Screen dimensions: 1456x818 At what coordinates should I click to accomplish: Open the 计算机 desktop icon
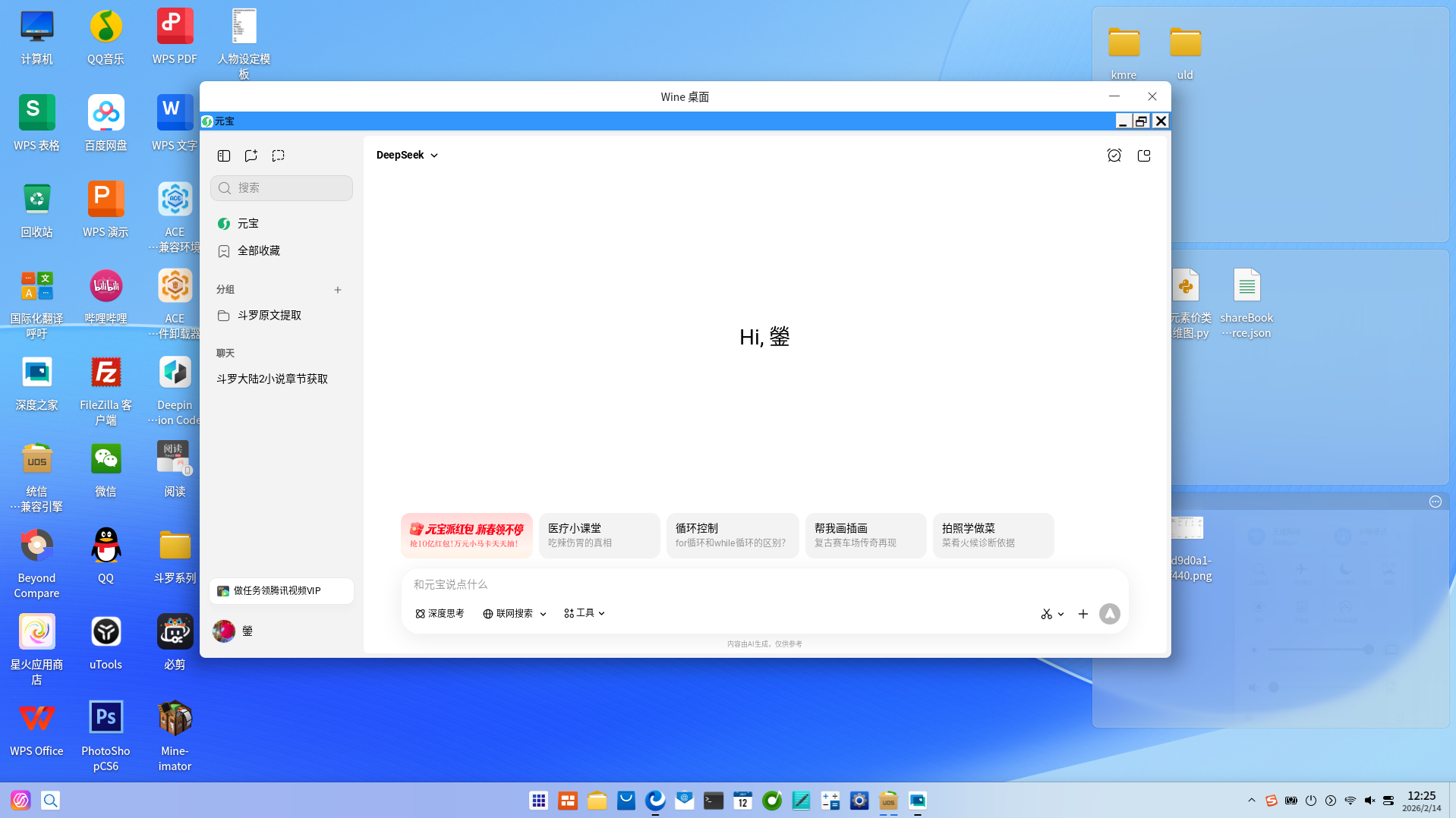36,37
